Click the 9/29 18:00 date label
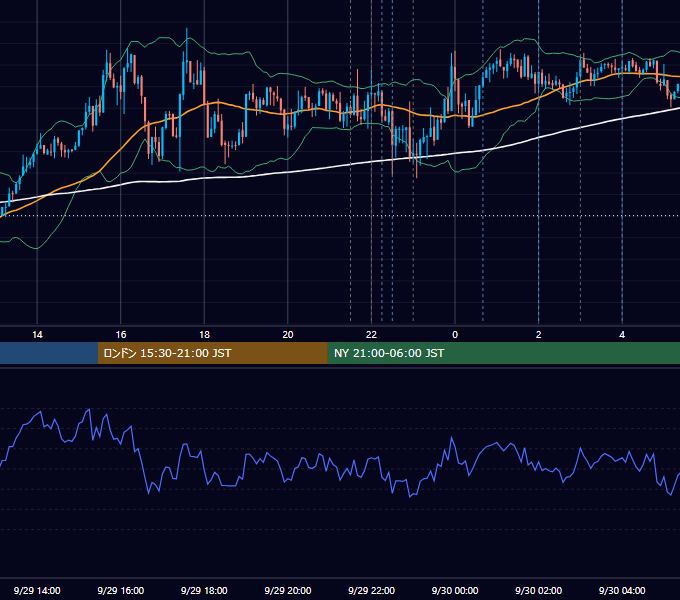 point(204,590)
